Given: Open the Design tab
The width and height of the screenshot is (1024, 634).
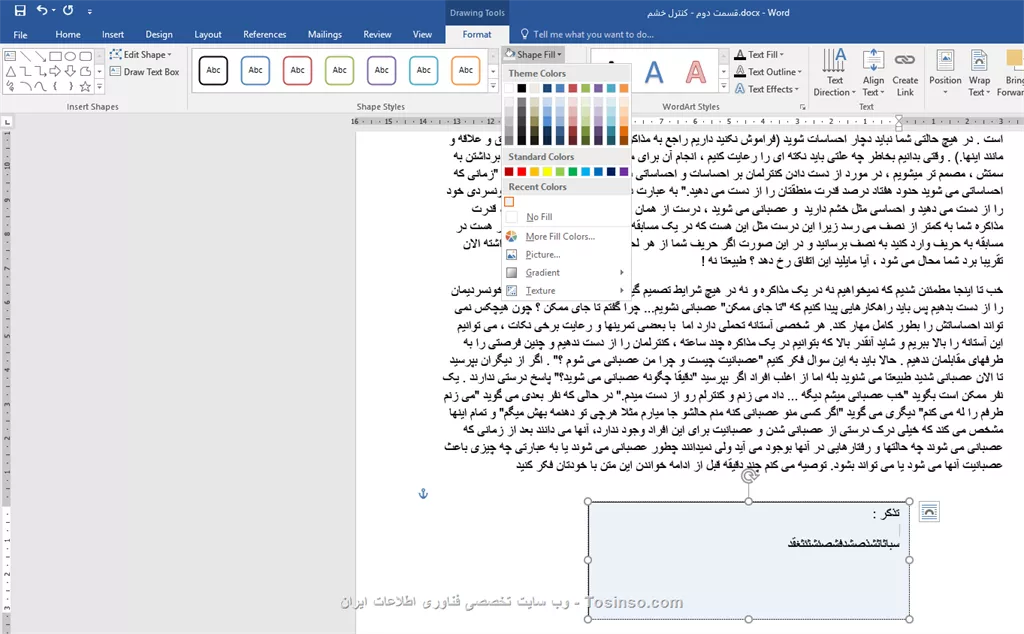Looking at the screenshot, I should coord(159,35).
